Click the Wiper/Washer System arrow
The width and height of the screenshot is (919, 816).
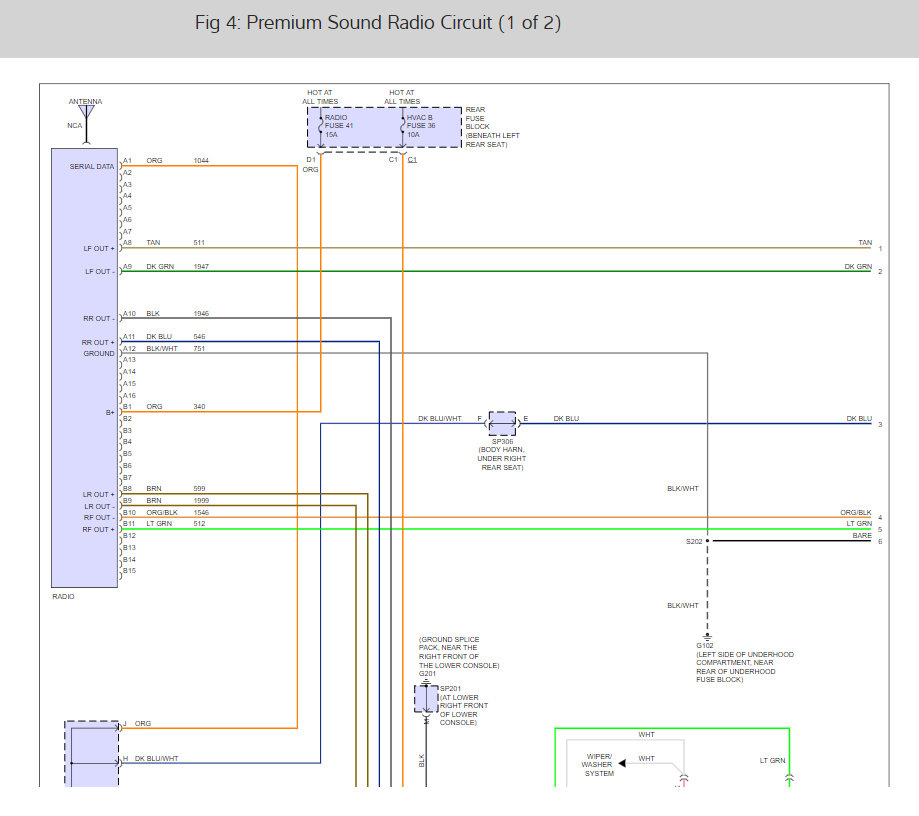tap(621, 763)
